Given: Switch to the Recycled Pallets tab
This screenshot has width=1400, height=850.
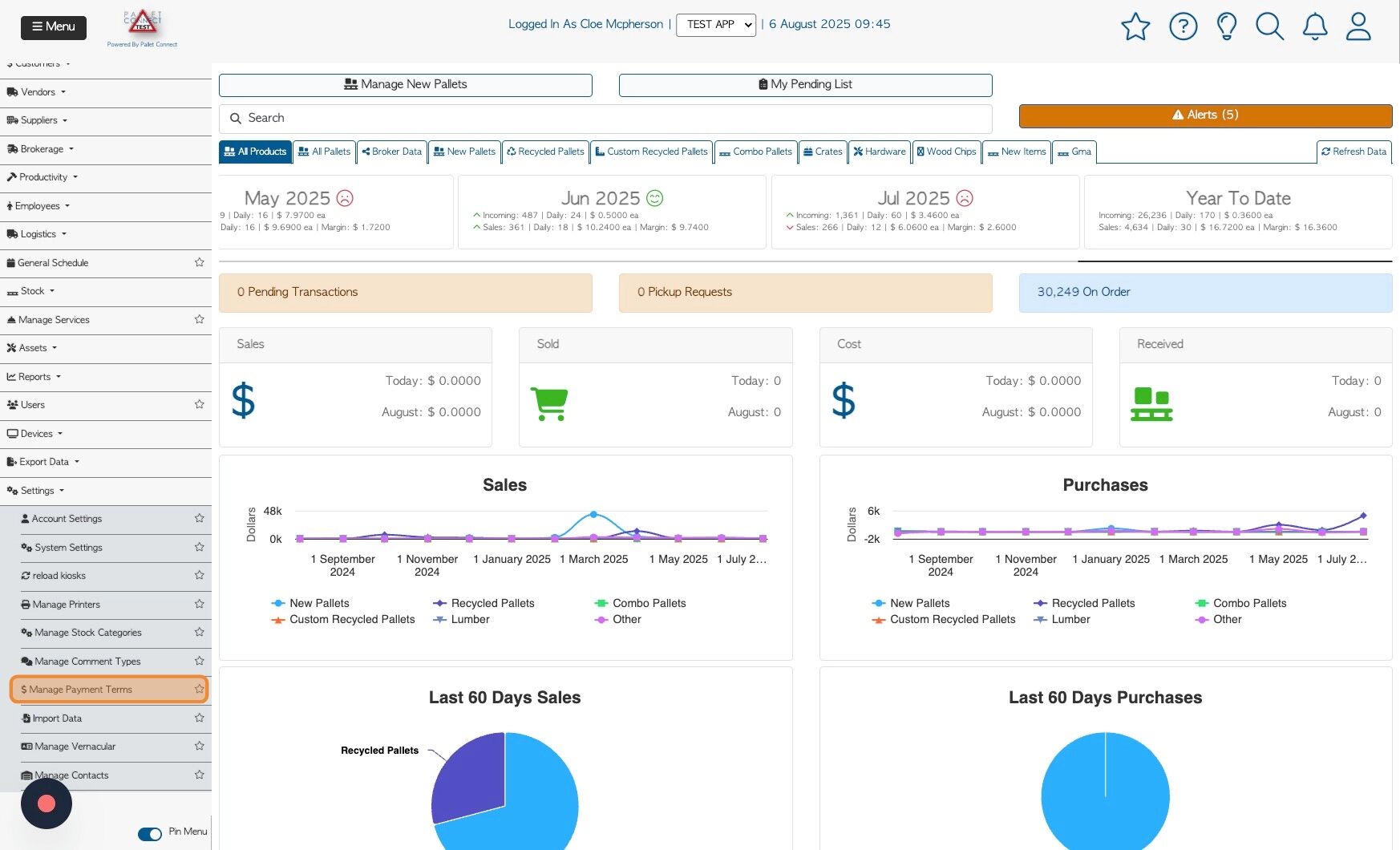Looking at the screenshot, I should [545, 152].
